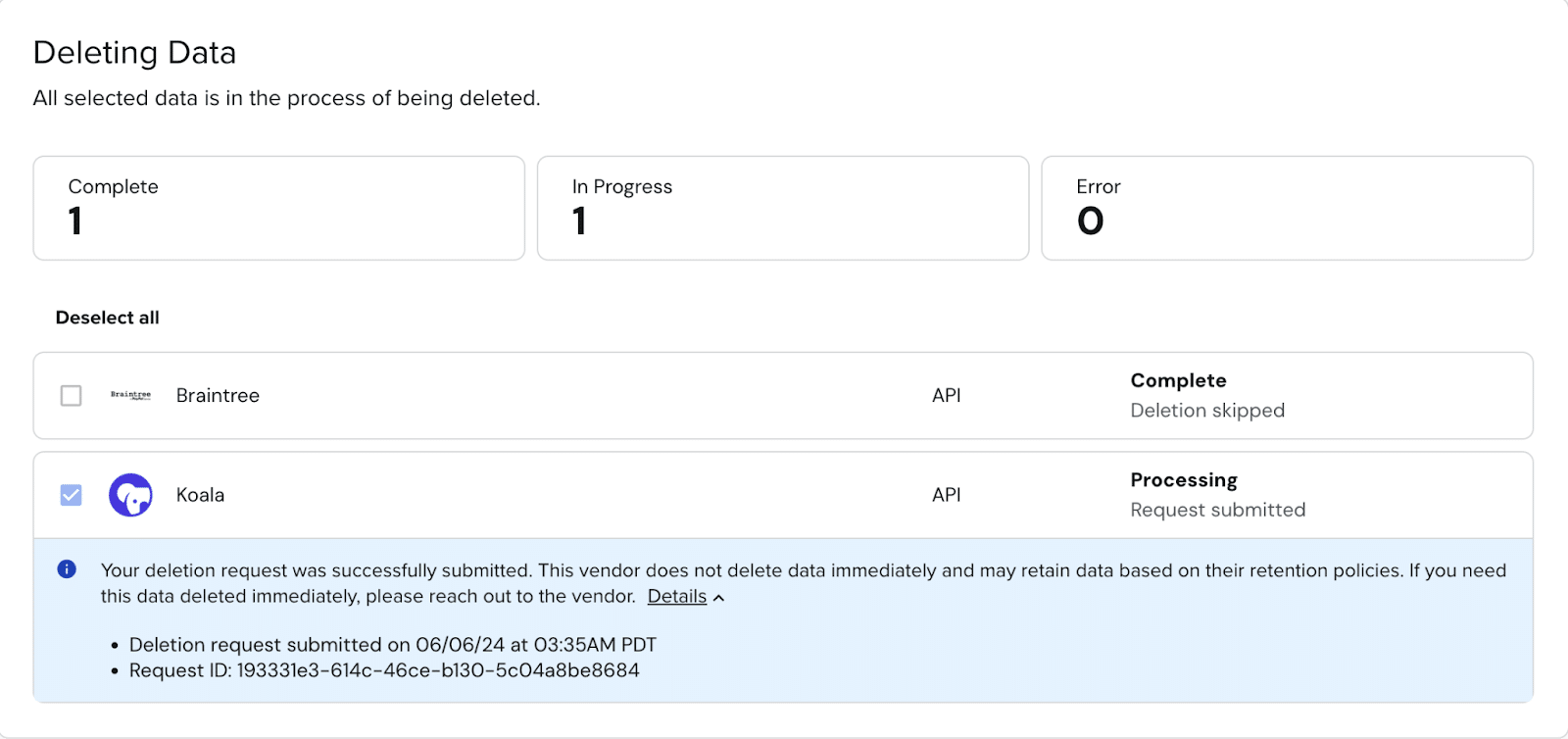Click the Braintree logo icon
This screenshot has height=739, width=1568.
[x=130, y=395]
